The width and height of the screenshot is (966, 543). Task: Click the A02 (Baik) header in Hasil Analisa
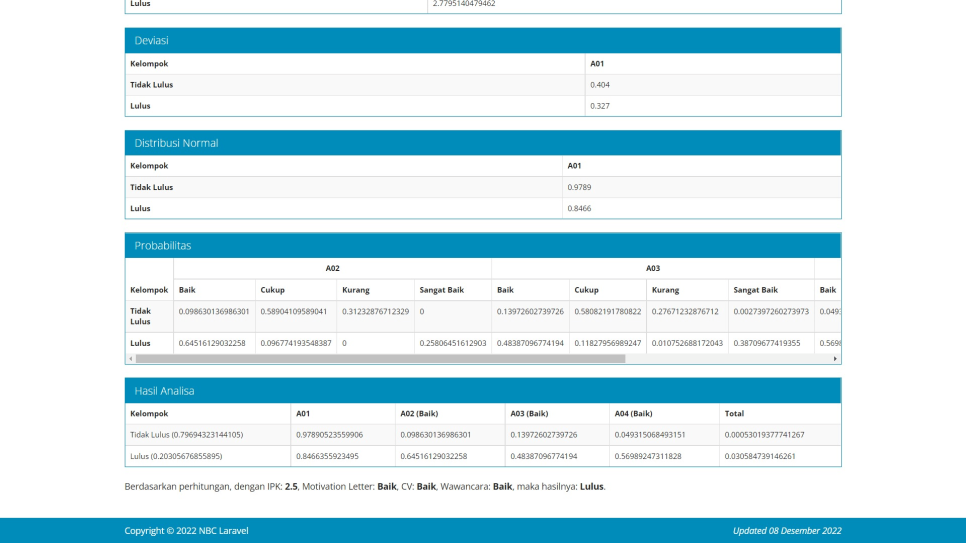[419, 414]
